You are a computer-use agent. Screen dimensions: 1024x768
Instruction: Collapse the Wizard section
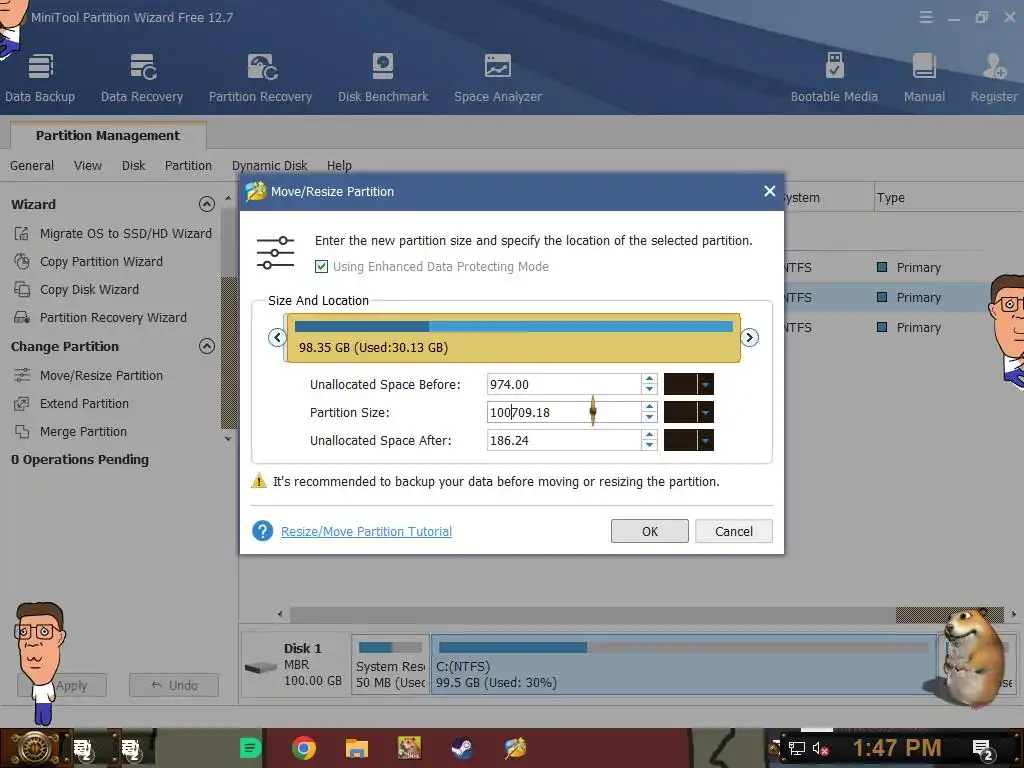tap(206, 204)
